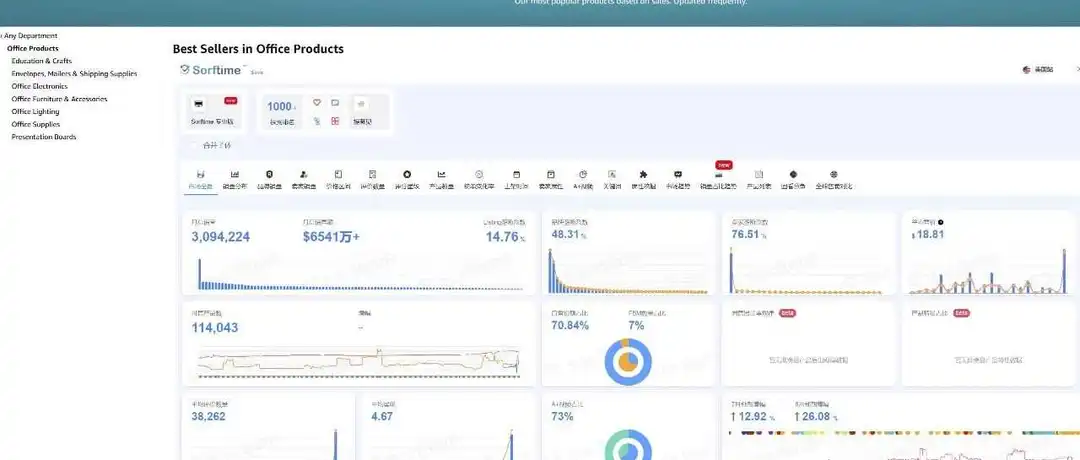Open the A+ icon tab
1080x460 pixels.
[583, 180]
